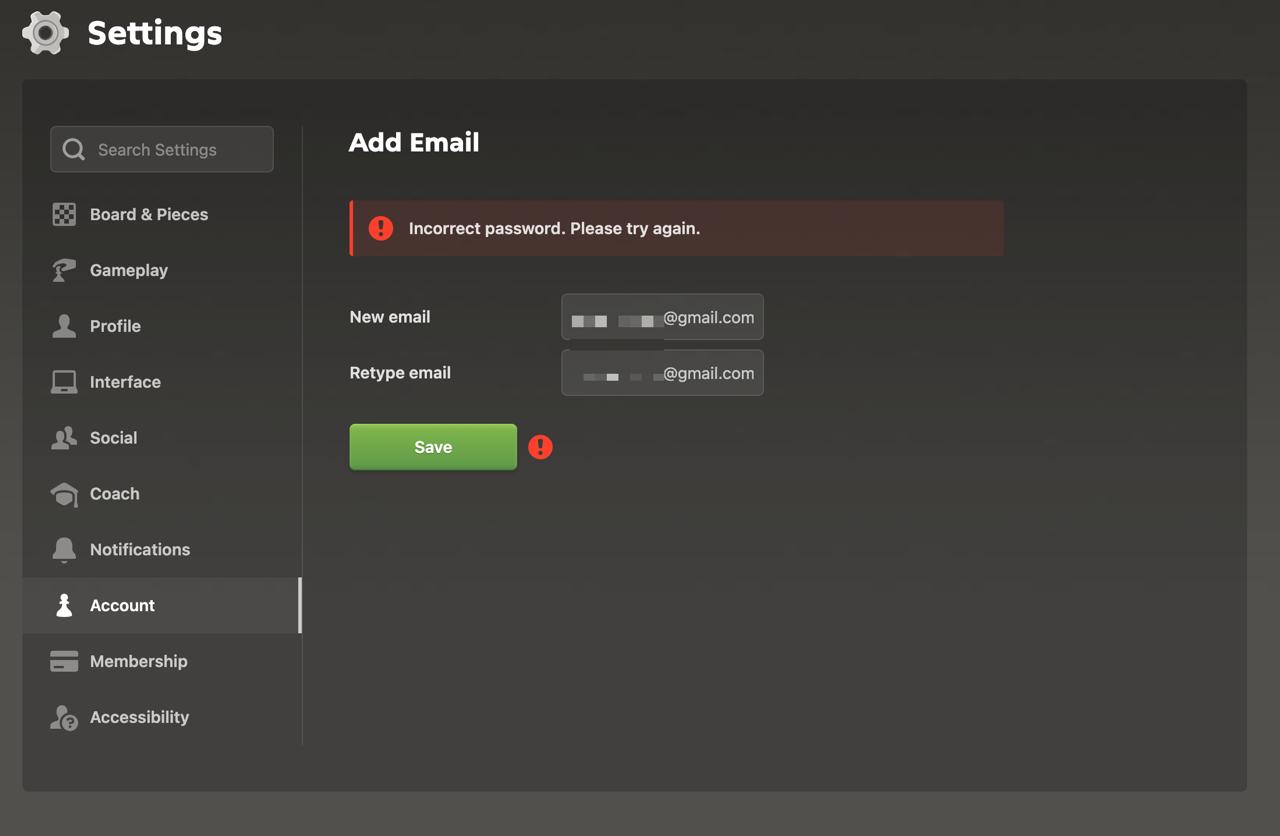1280x836 pixels.
Task: Click the Profile person silhouette icon
Action: tap(64, 326)
